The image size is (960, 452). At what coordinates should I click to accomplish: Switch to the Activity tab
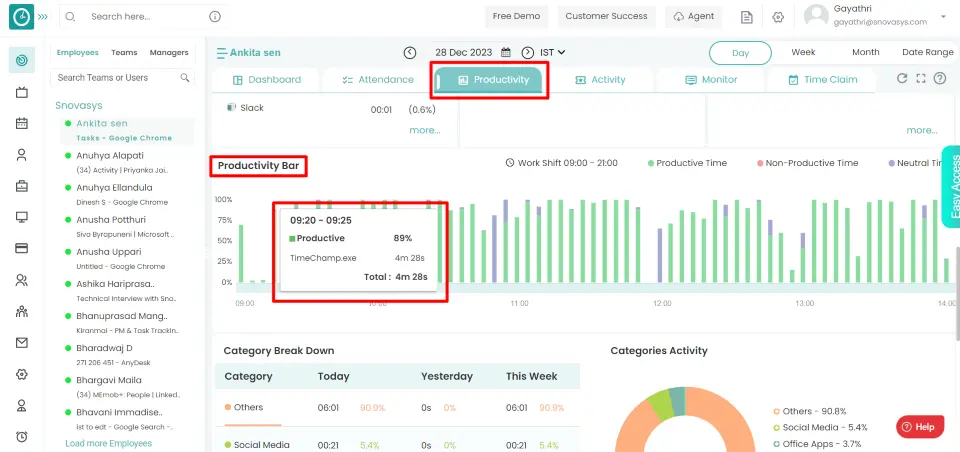[x=601, y=80]
